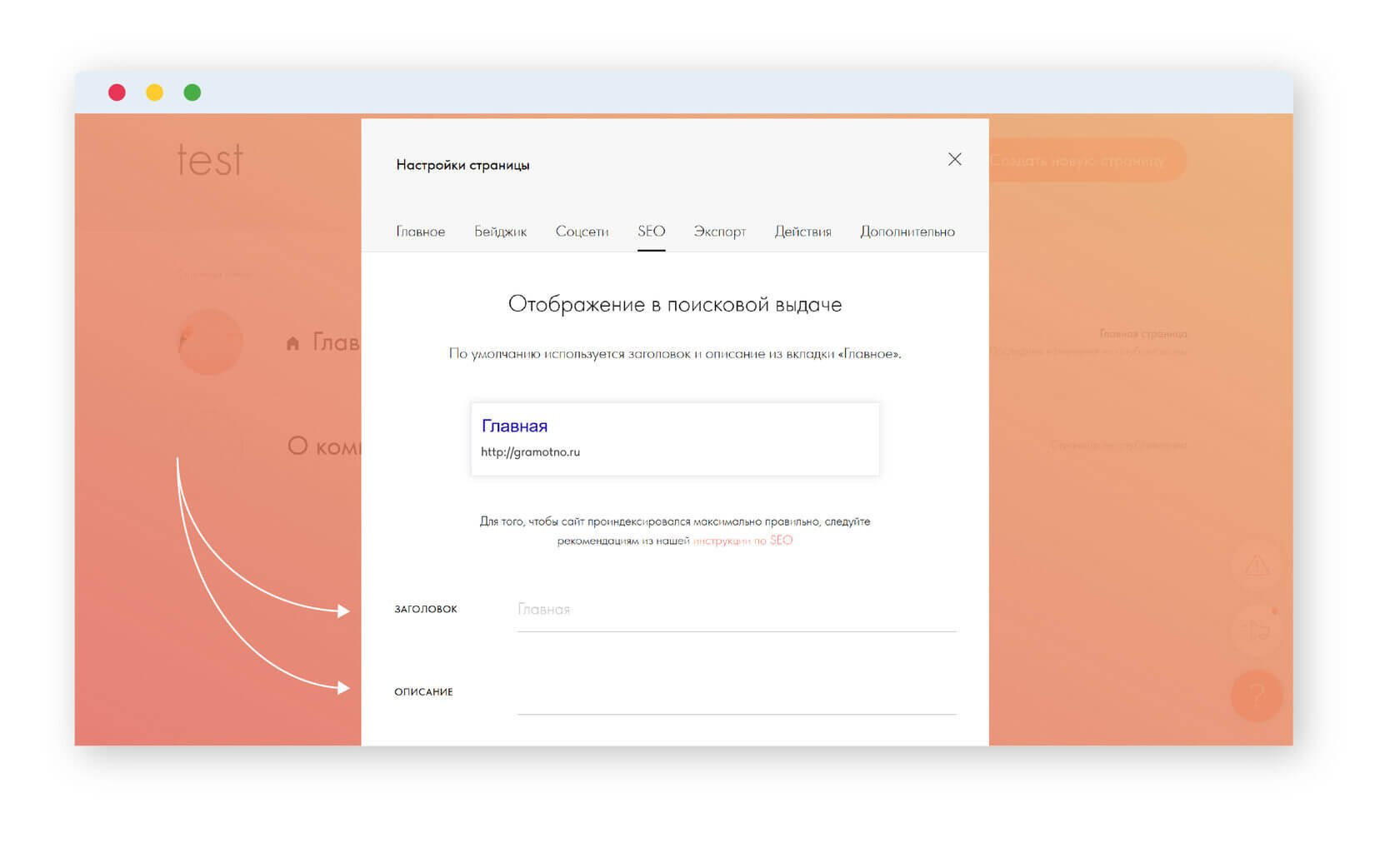Click the home icon beside Глав page
Screen dimensions: 1400x858
[292, 343]
